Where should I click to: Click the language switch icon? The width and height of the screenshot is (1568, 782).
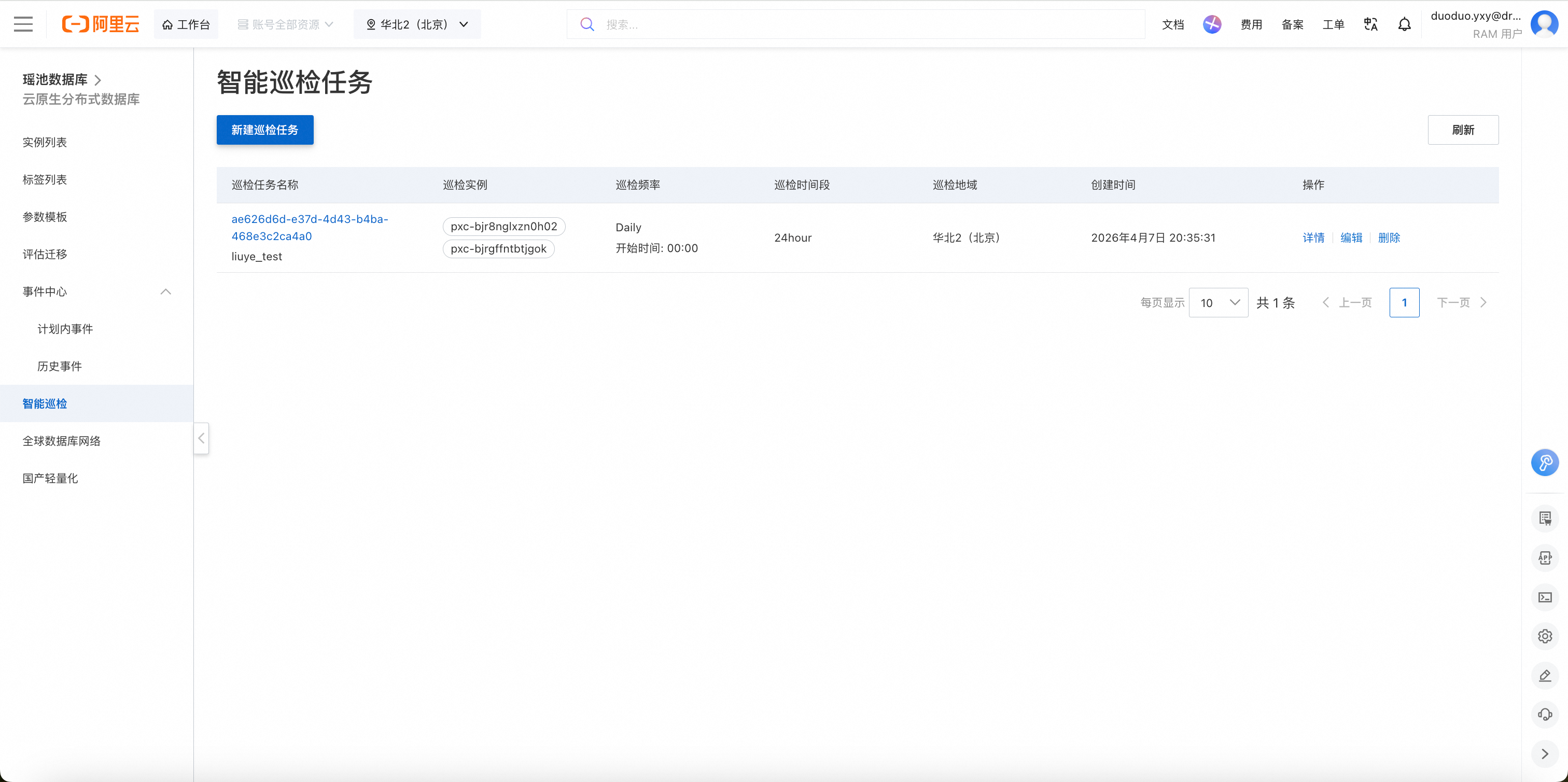[1370, 24]
